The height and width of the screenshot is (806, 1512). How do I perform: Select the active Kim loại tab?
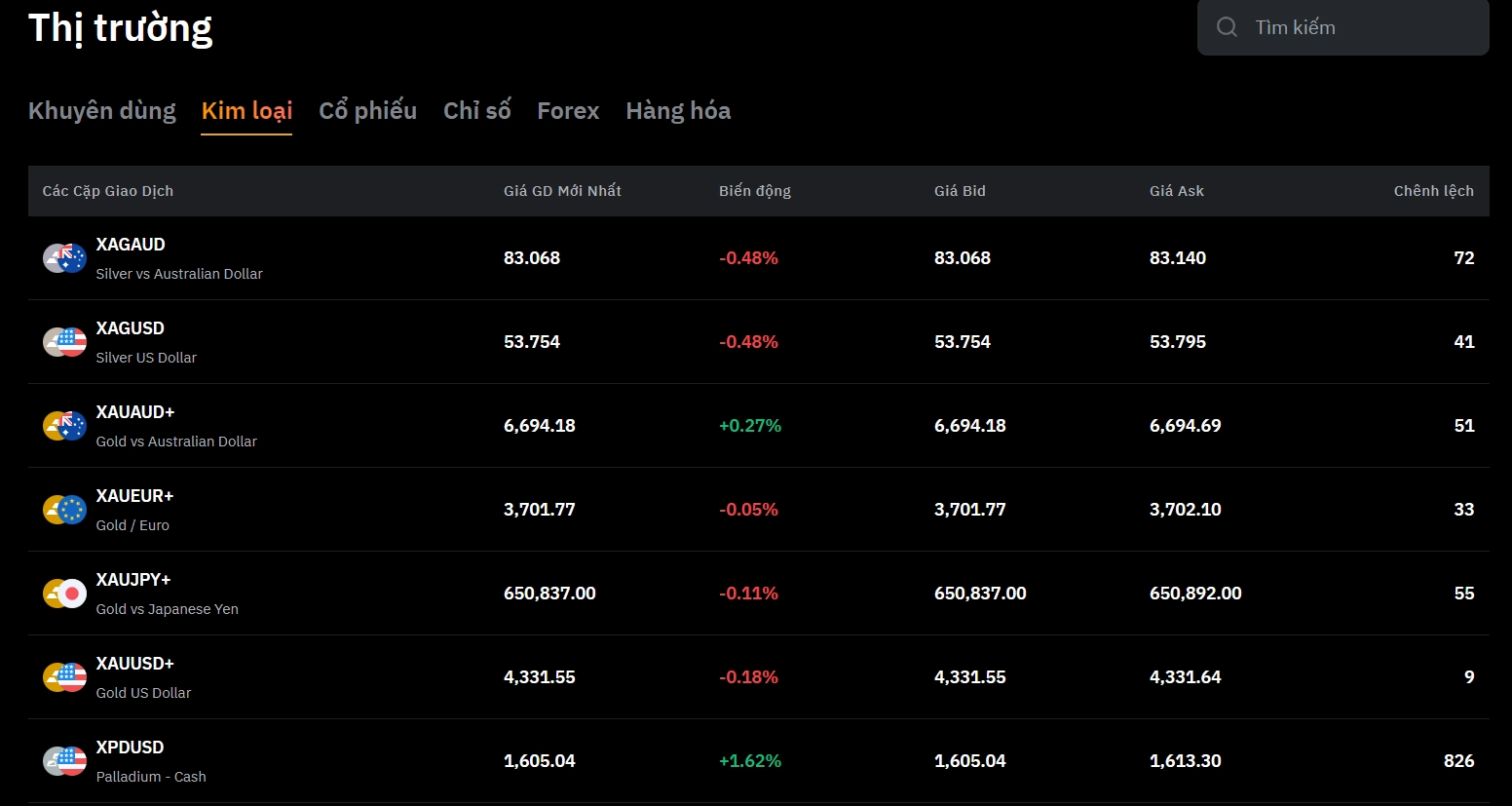click(246, 111)
